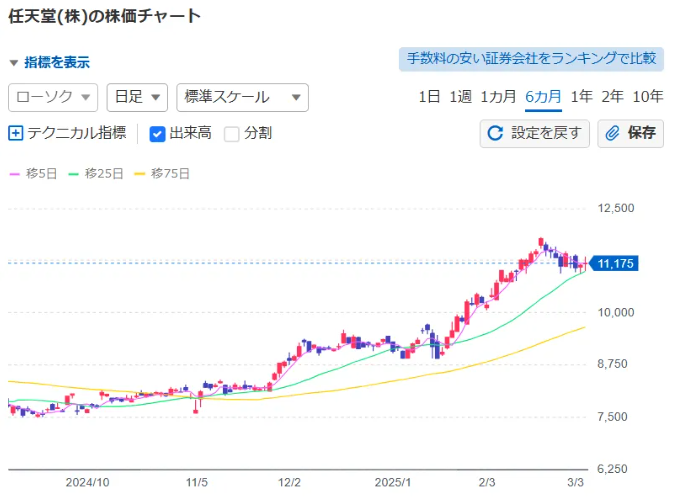Screen dimensions: 673x500
Task: Click the 移5日 pink legend marker
Action: click(15, 174)
